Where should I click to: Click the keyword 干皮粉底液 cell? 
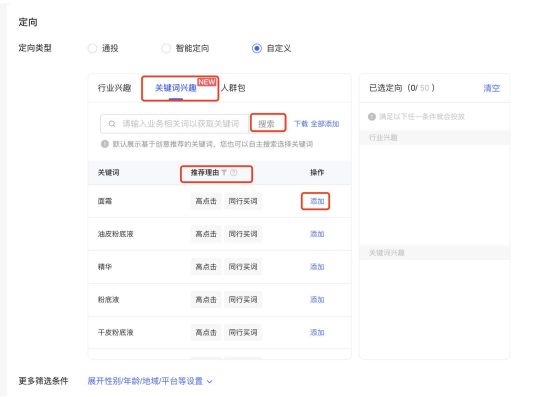click(x=115, y=332)
